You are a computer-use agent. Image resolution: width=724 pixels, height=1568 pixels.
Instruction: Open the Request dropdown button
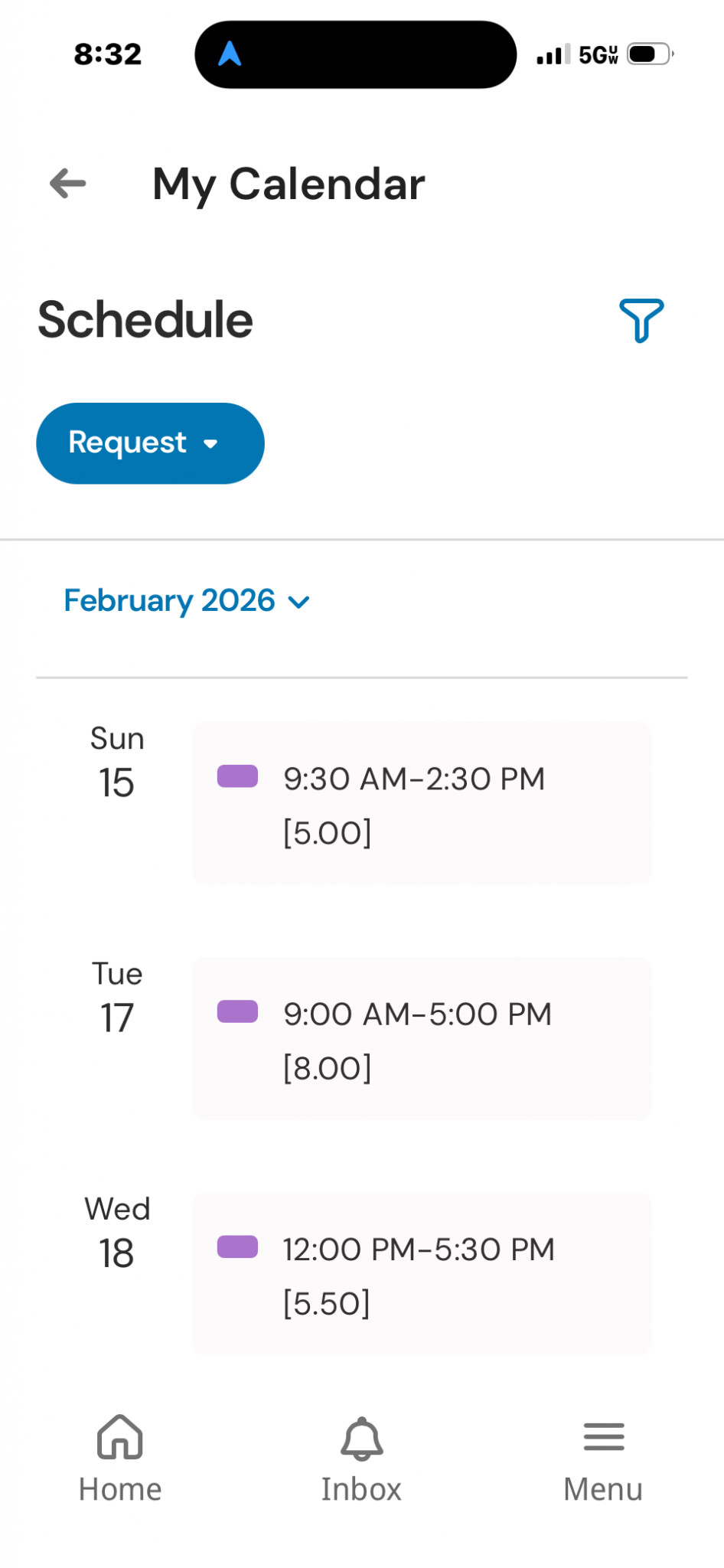pos(150,443)
